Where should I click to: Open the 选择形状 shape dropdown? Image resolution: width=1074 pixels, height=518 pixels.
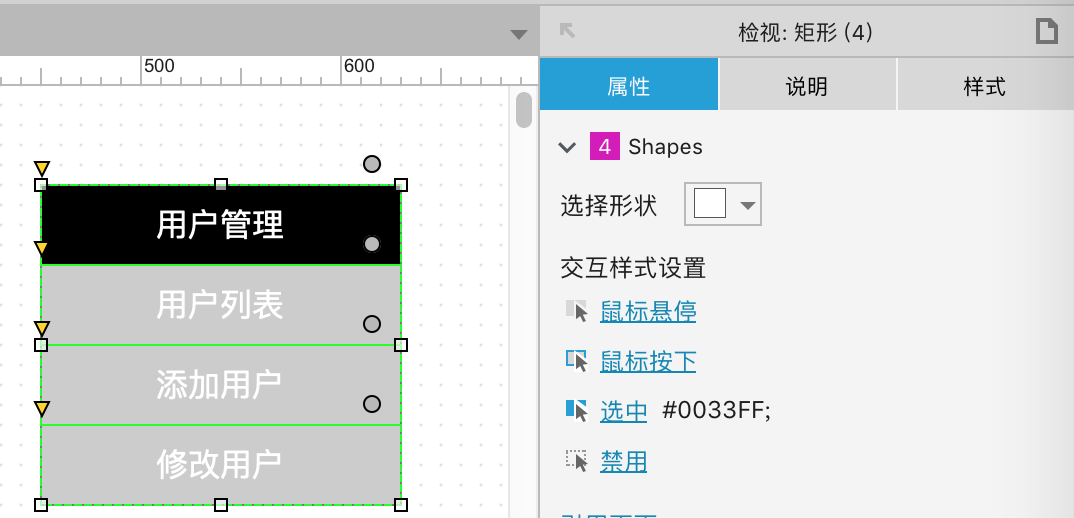pos(723,204)
